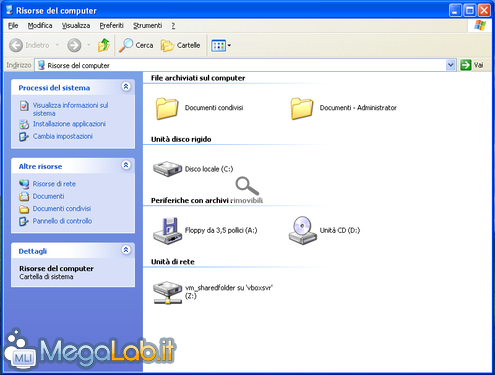Image resolution: width=495 pixels, height=375 pixels.
Task: Select Floppy da 3,5 pollici (A:) label
Action: [221, 230]
